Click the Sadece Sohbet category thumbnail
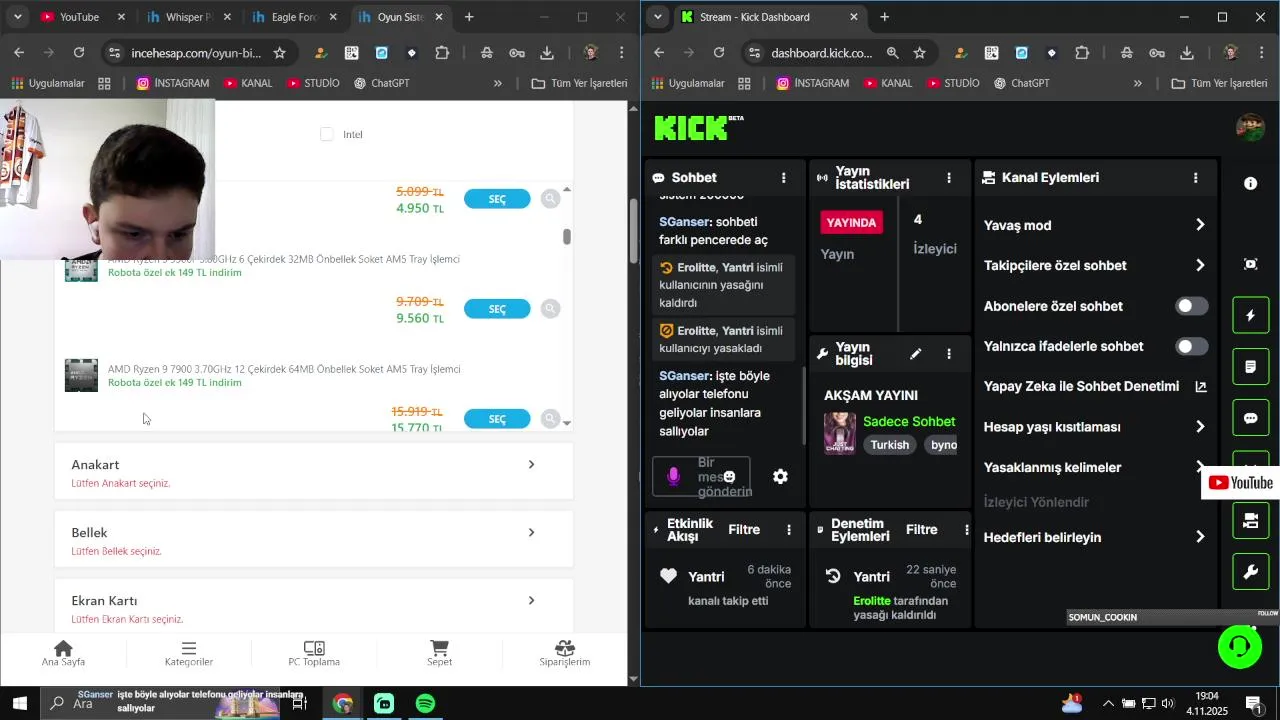 coord(840,433)
